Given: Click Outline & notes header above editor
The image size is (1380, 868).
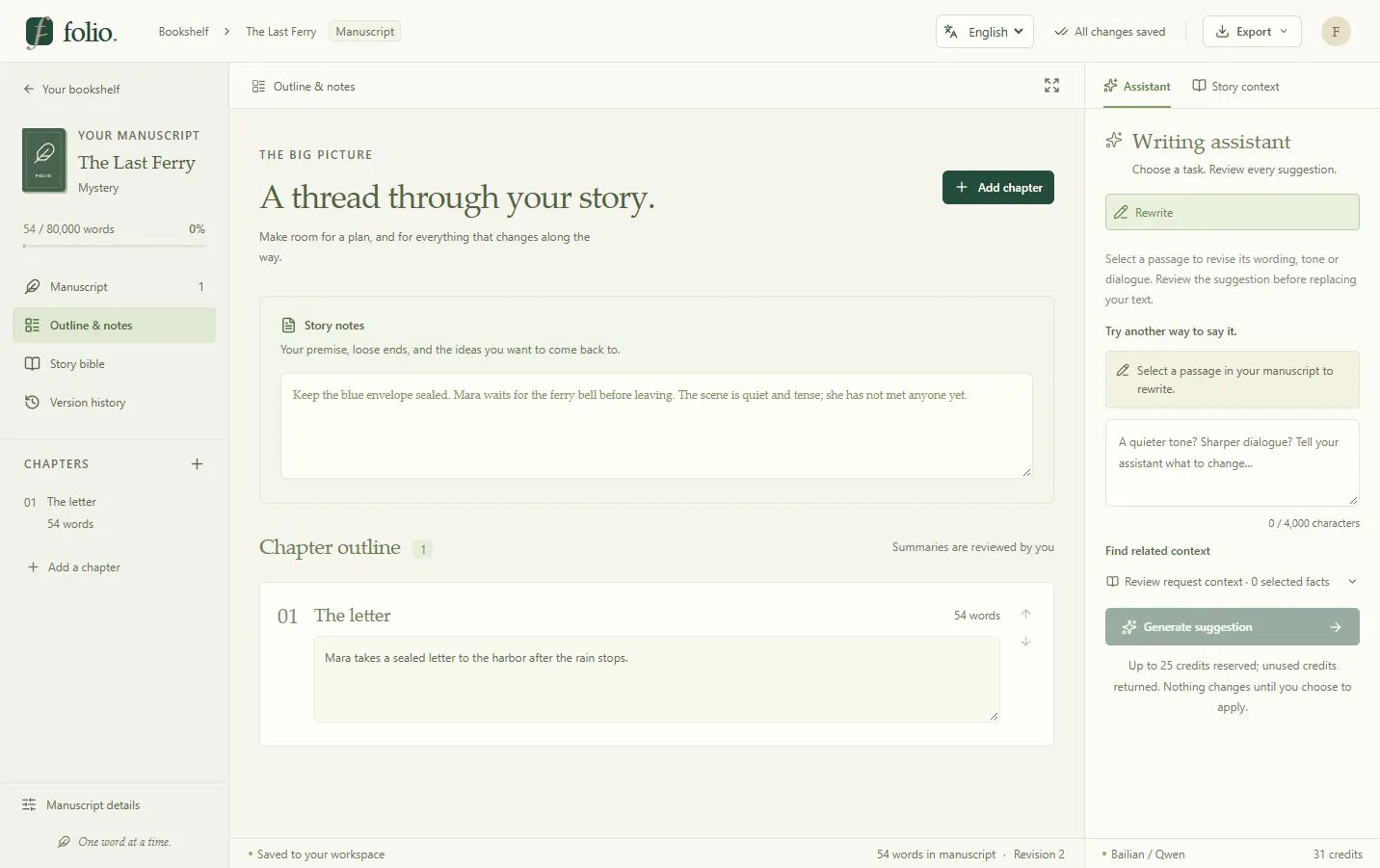Looking at the screenshot, I should point(304,87).
